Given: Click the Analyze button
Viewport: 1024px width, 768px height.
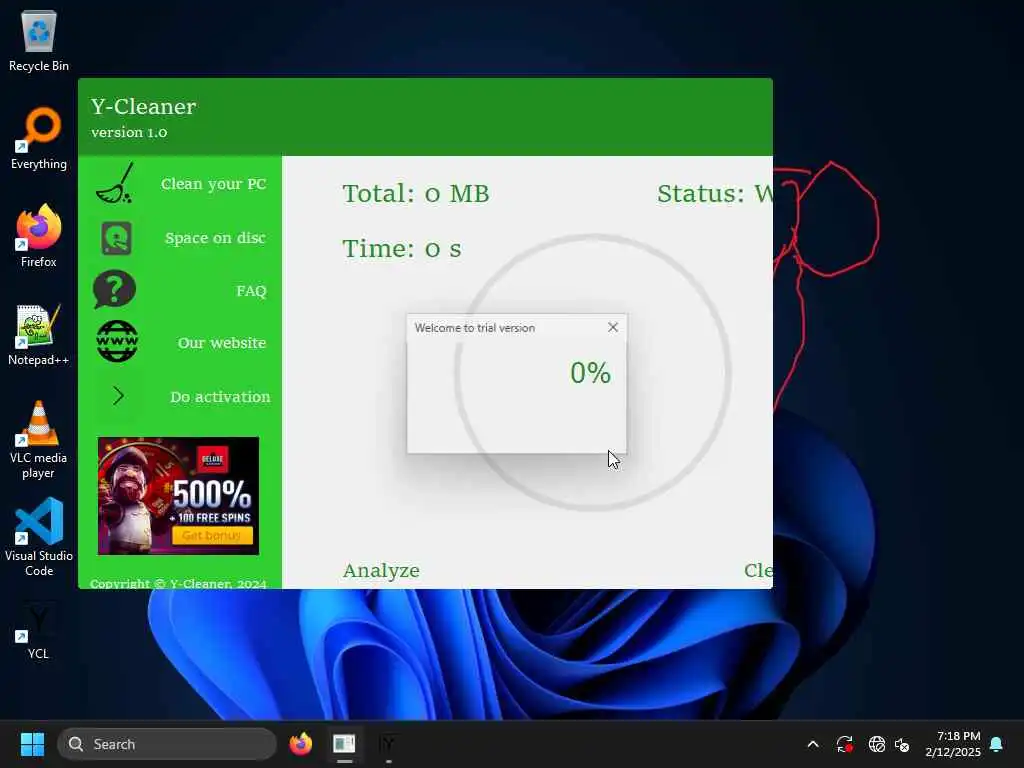Looking at the screenshot, I should (x=381, y=571).
